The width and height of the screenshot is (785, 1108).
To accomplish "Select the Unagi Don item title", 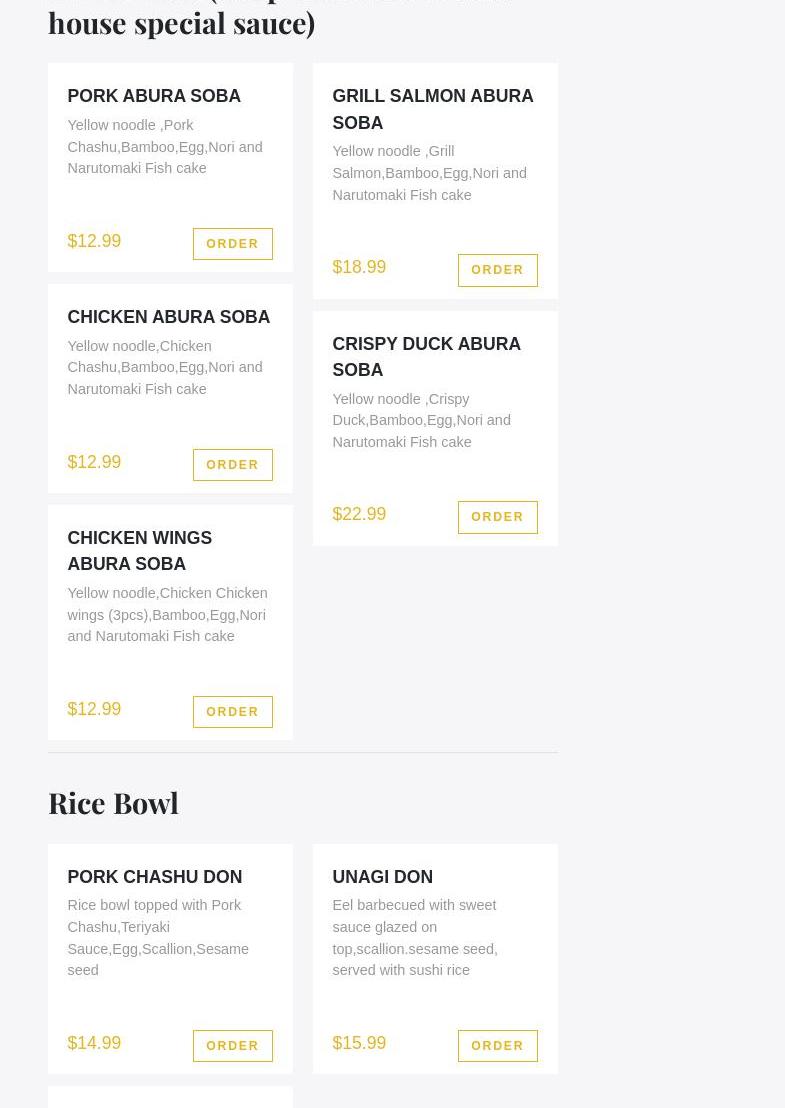I will tap(382, 877).
